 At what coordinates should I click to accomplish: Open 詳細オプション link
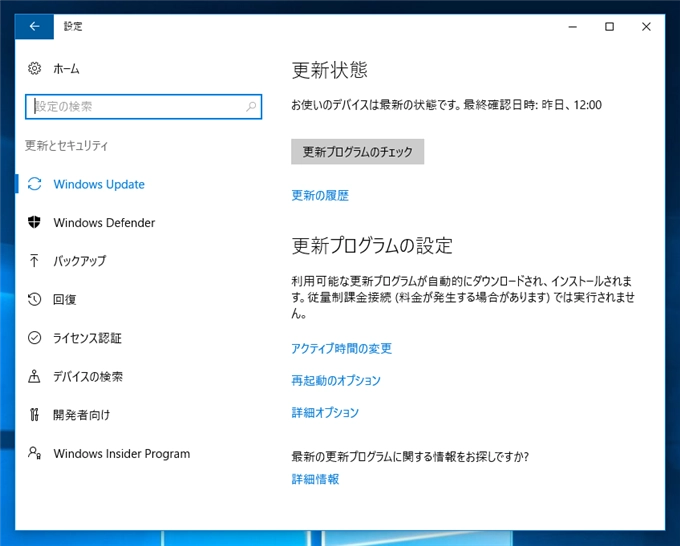click(325, 412)
